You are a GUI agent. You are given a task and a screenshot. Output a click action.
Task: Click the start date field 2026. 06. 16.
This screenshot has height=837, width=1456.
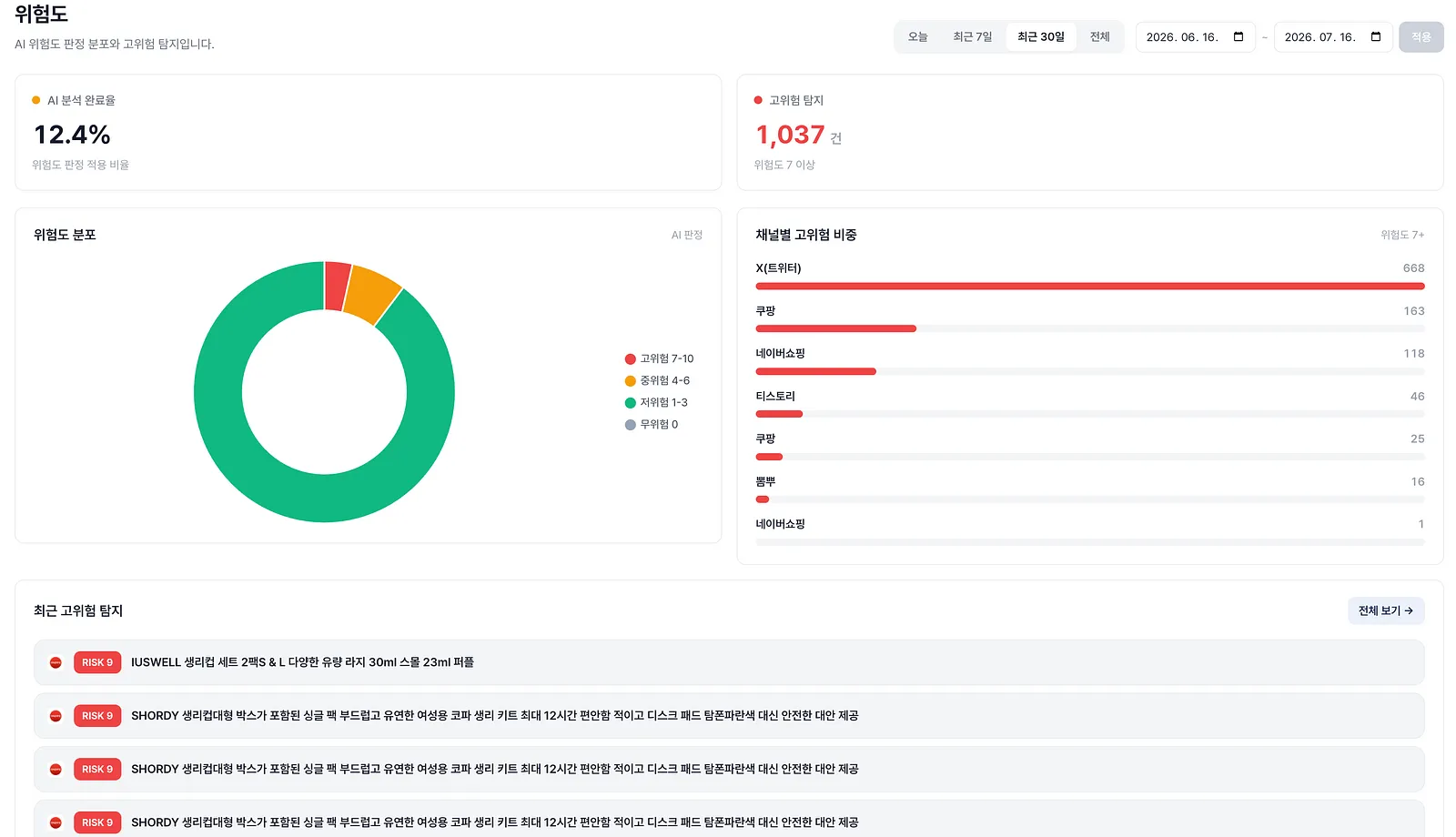(1196, 37)
